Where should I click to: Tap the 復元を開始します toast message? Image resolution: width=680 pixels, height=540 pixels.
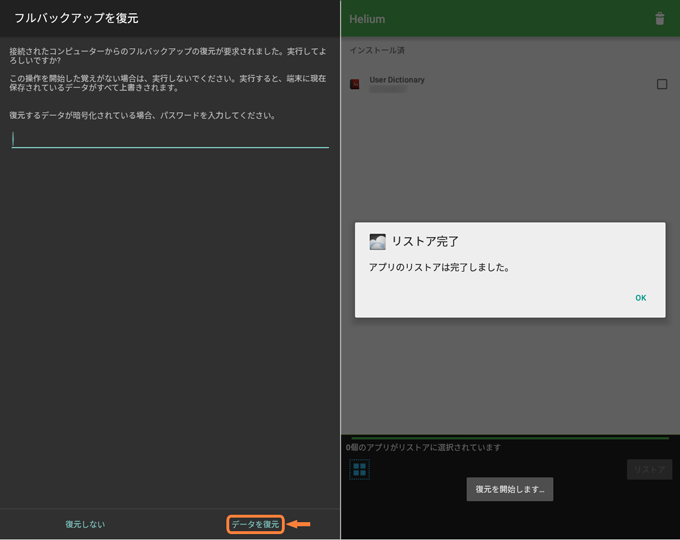[510, 489]
